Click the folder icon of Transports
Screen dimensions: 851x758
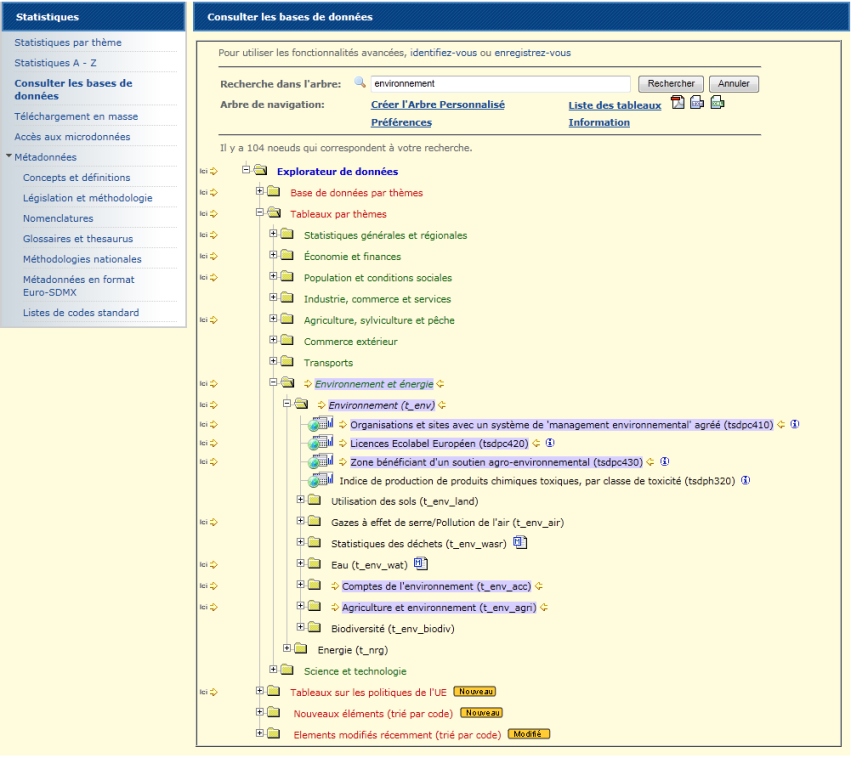click(287, 361)
